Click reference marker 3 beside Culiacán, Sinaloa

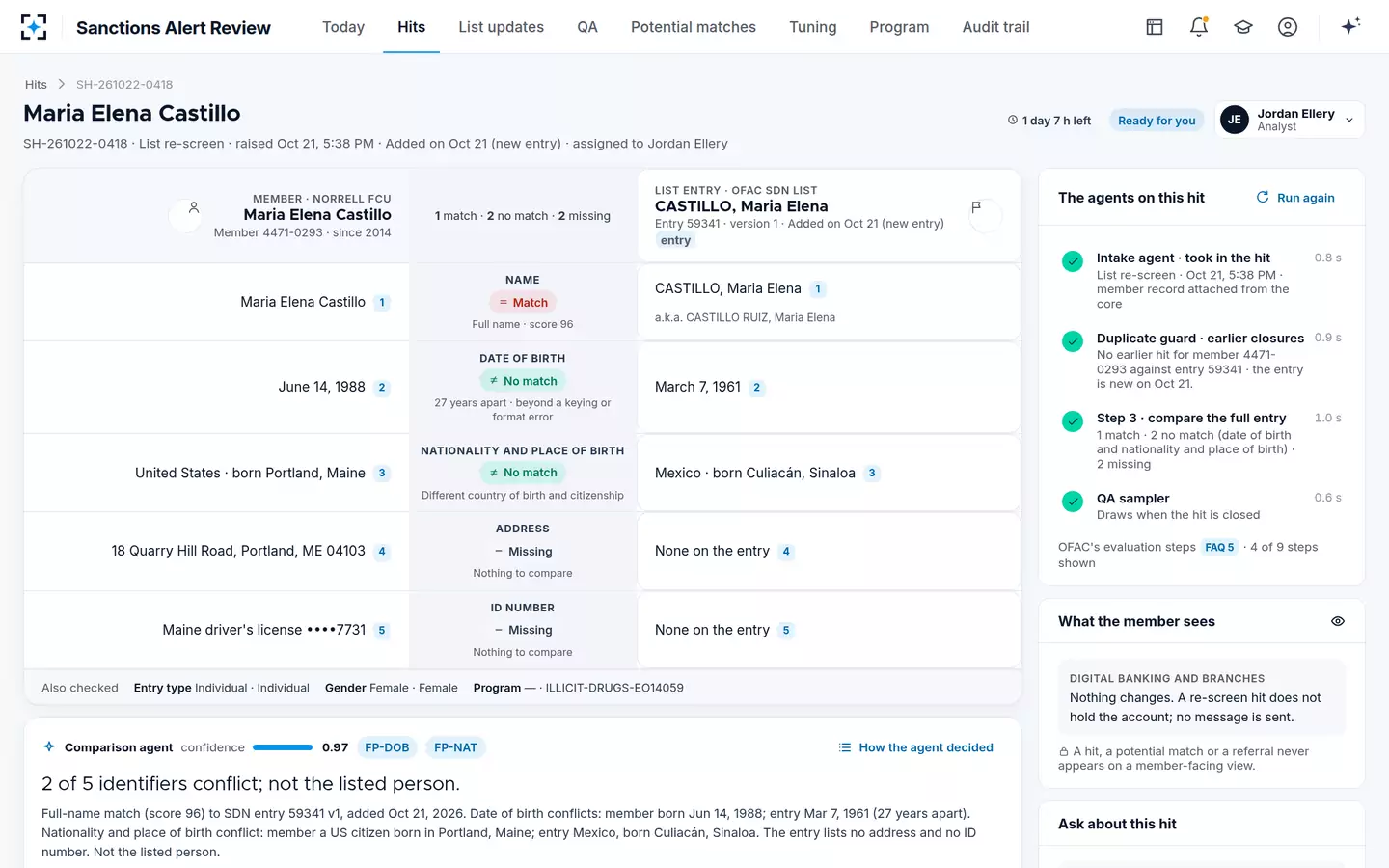point(872,474)
